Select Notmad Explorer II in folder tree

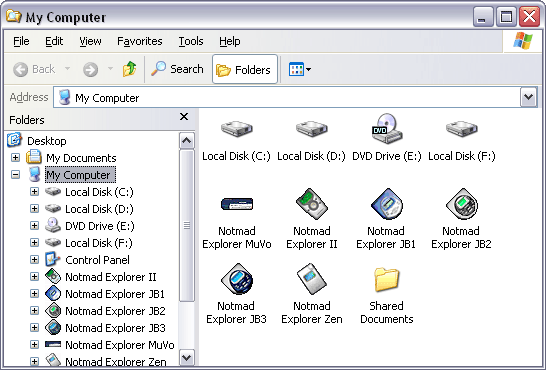click(111, 277)
